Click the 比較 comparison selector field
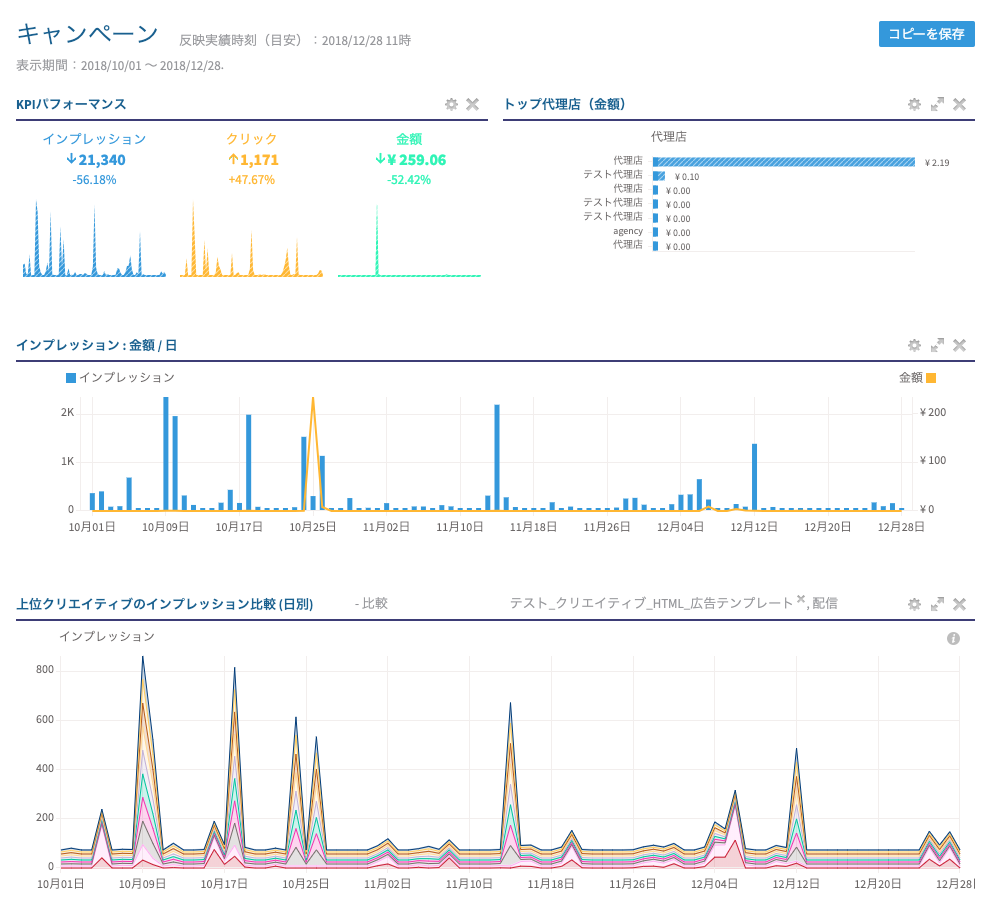The image size is (1000, 913). (375, 604)
